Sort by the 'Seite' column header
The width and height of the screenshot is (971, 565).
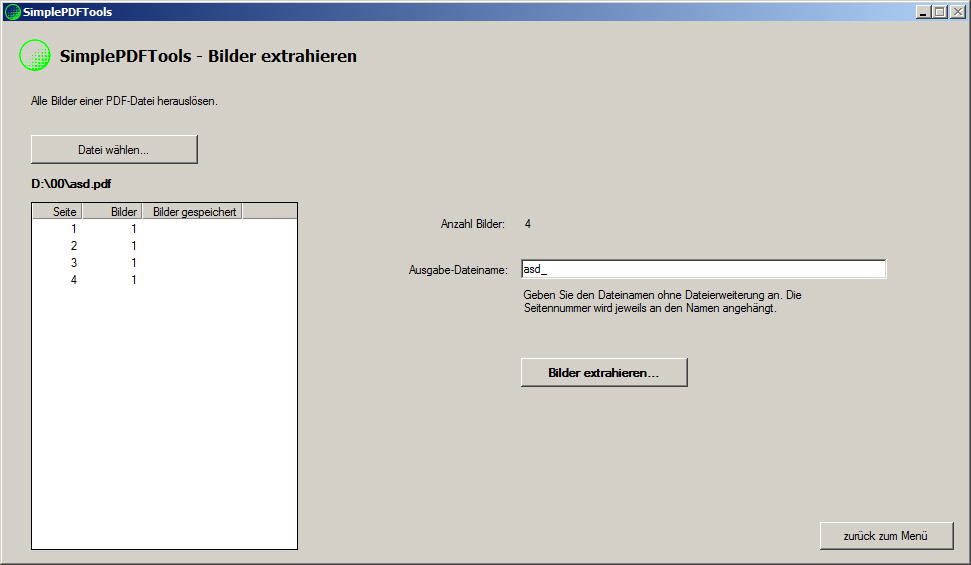[57, 212]
